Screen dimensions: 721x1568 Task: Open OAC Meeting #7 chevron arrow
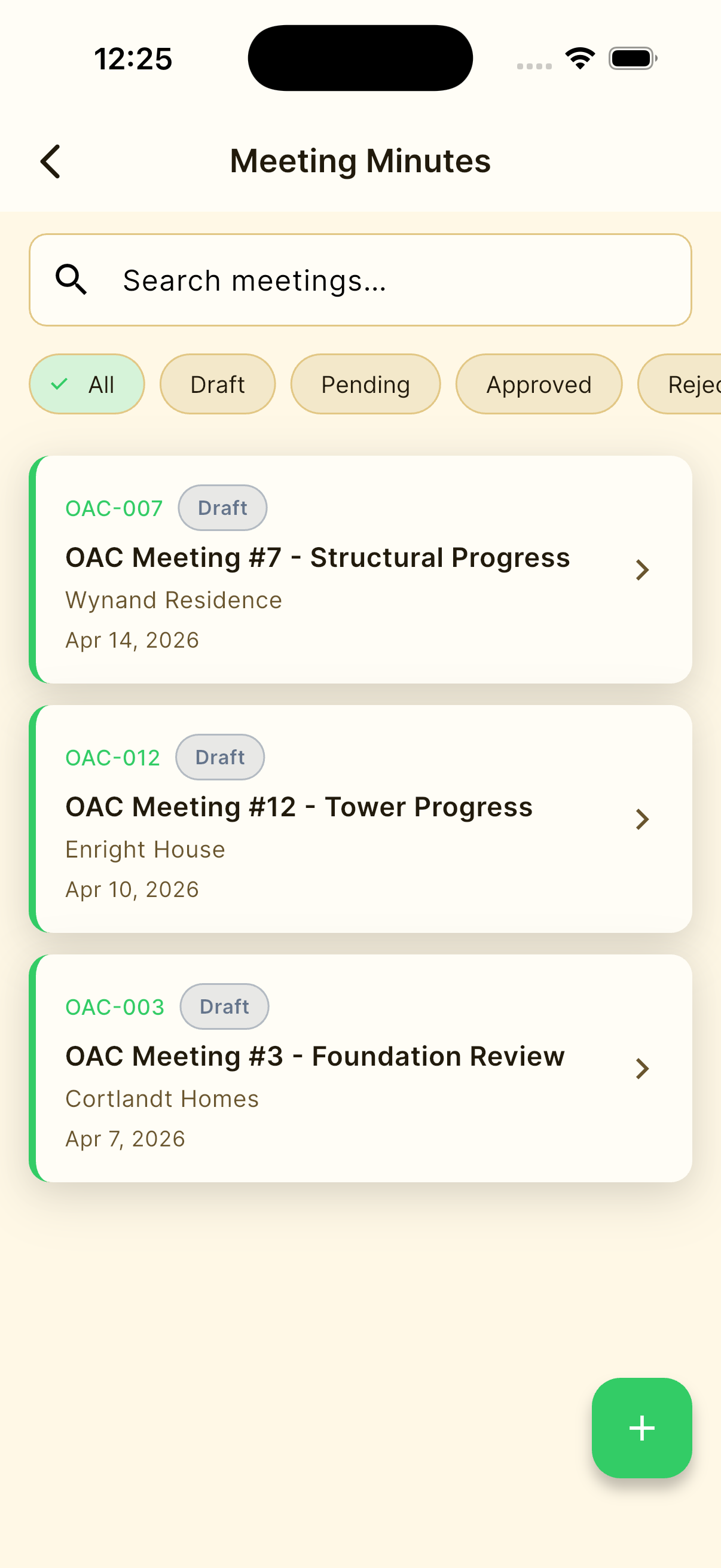pos(642,570)
